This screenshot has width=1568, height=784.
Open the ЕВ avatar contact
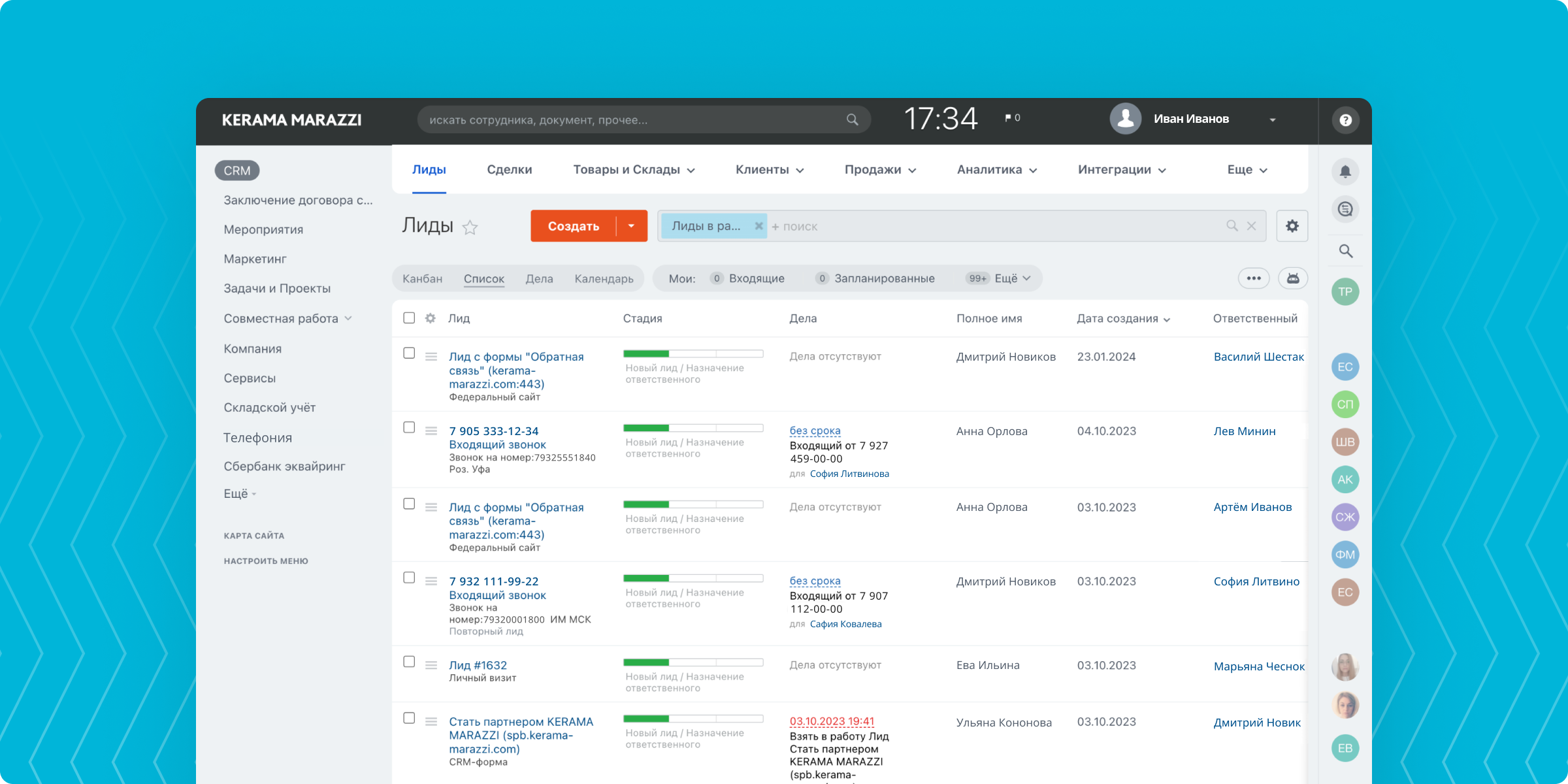(1345, 748)
